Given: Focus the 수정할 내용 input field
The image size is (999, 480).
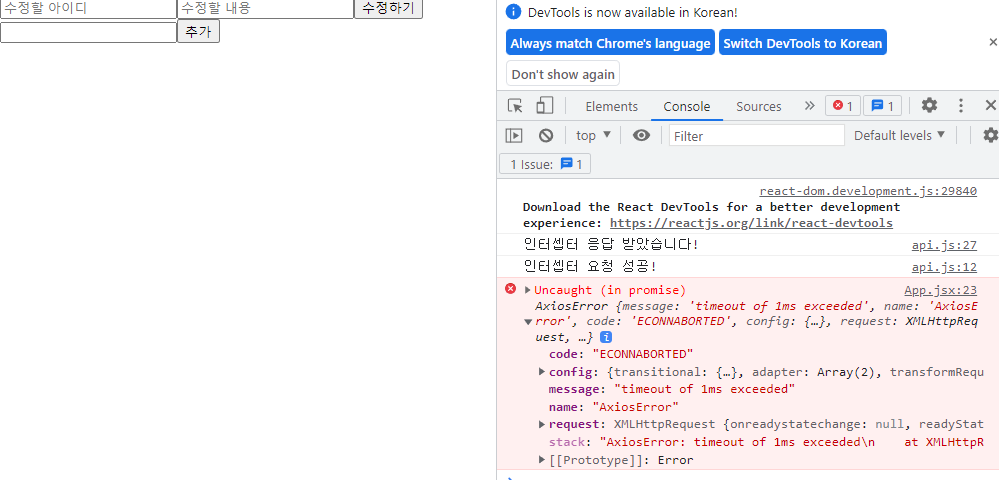Looking at the screenshot, I should click(265, 9).
